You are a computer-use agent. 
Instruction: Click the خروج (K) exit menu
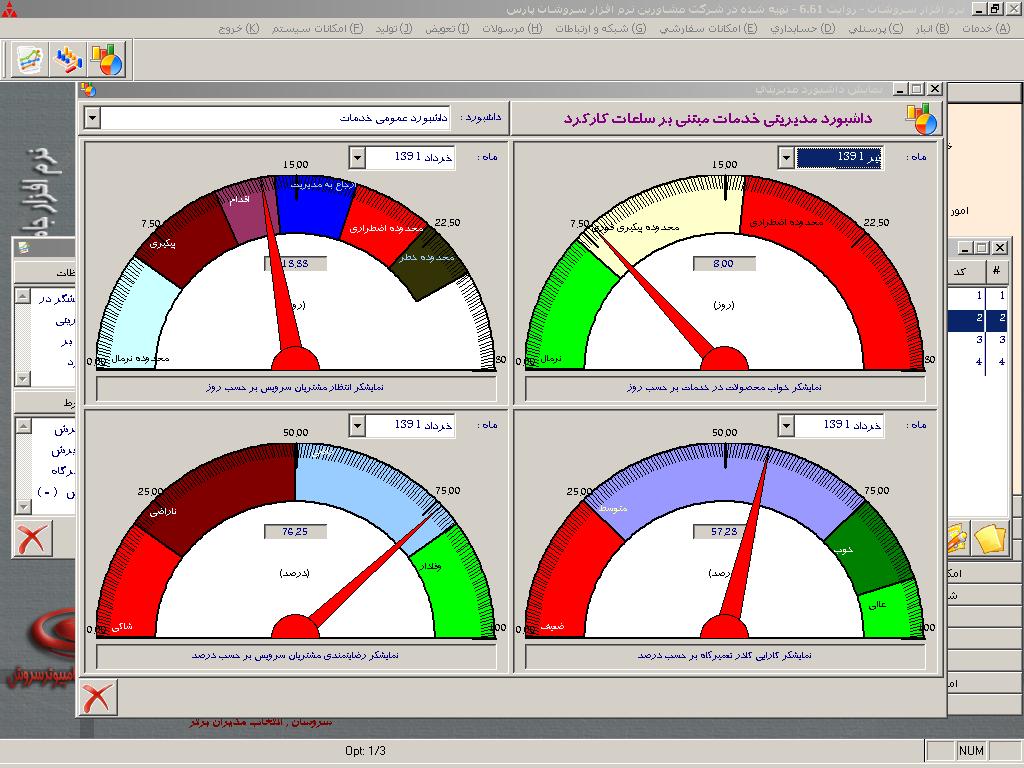tap(238, 28)
